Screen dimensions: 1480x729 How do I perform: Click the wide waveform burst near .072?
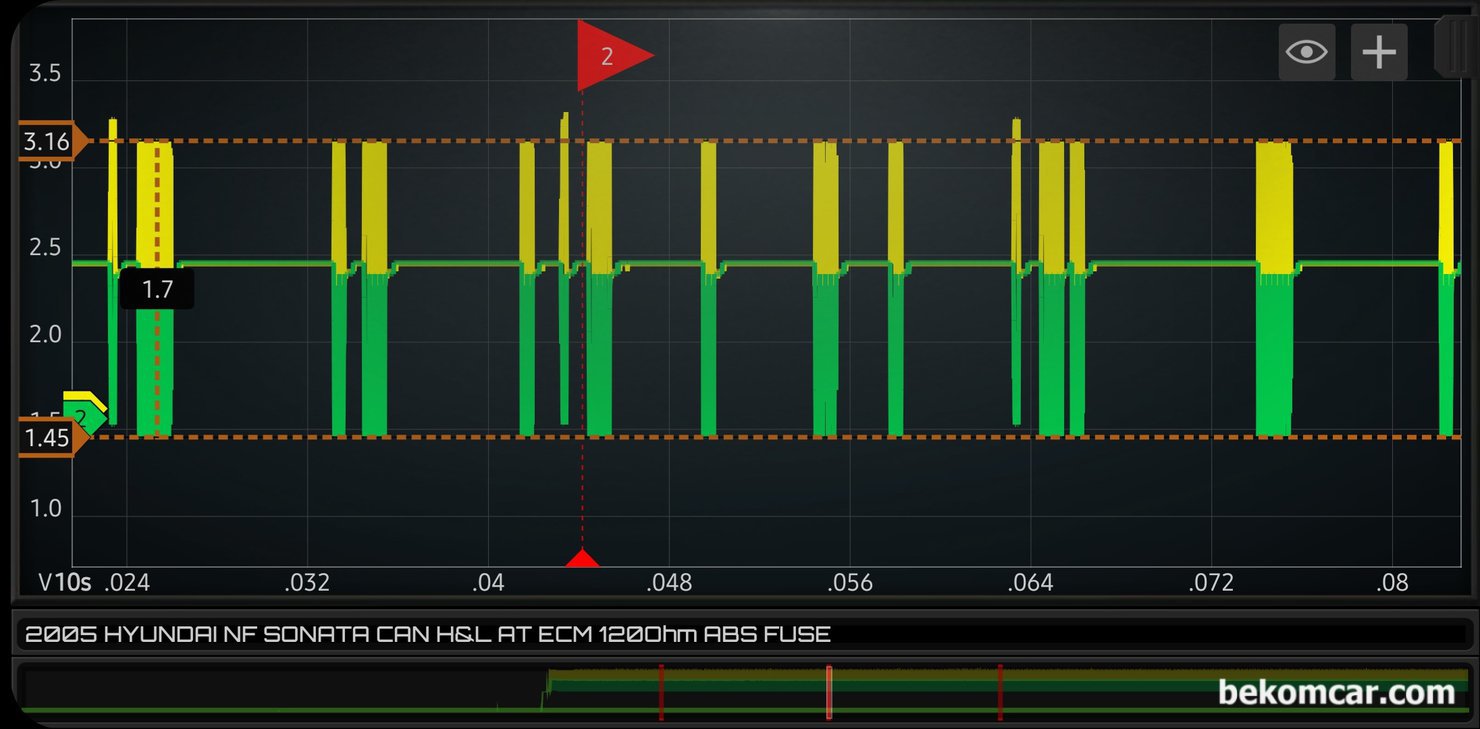click(1274, 289)
